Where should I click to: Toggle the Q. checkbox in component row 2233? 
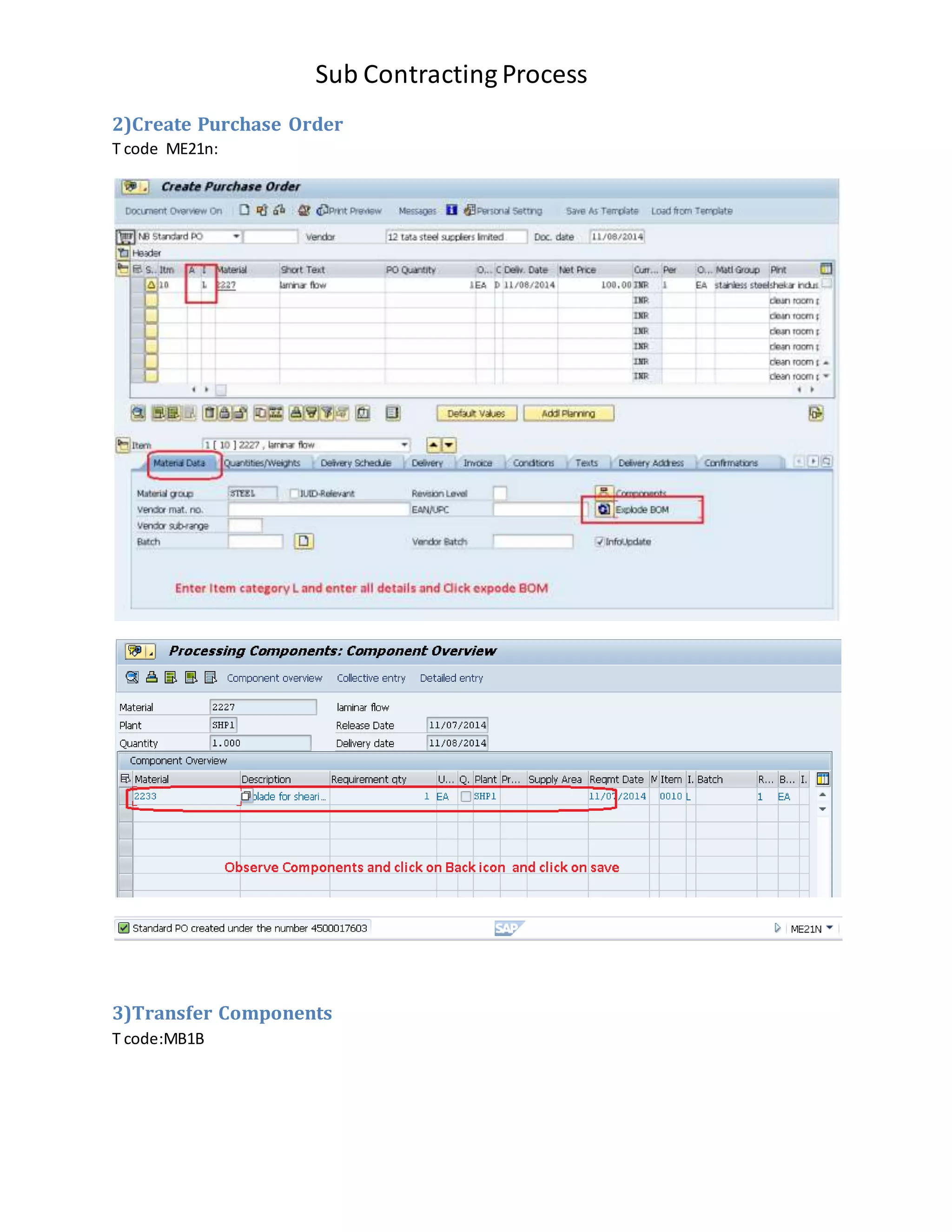click(x=466, y=796)
